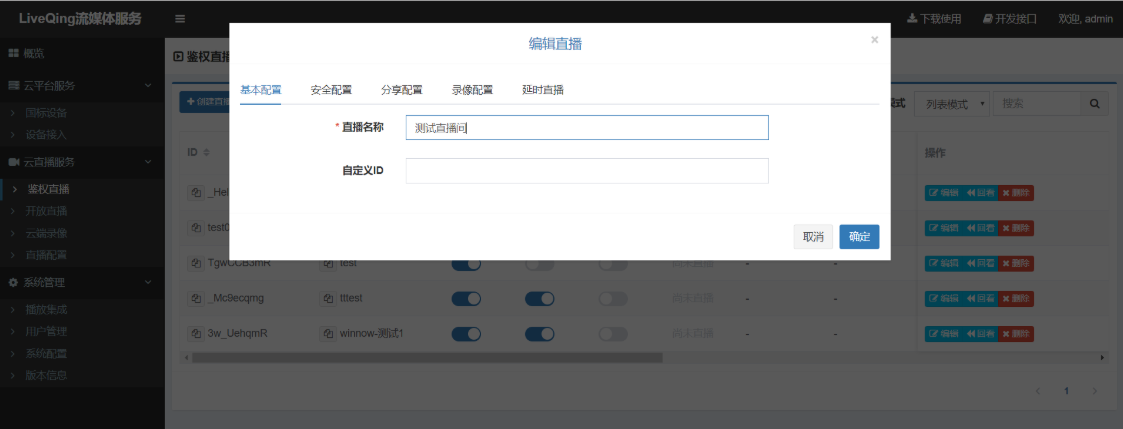Copy name icon beside tttest

click(327, 298)
